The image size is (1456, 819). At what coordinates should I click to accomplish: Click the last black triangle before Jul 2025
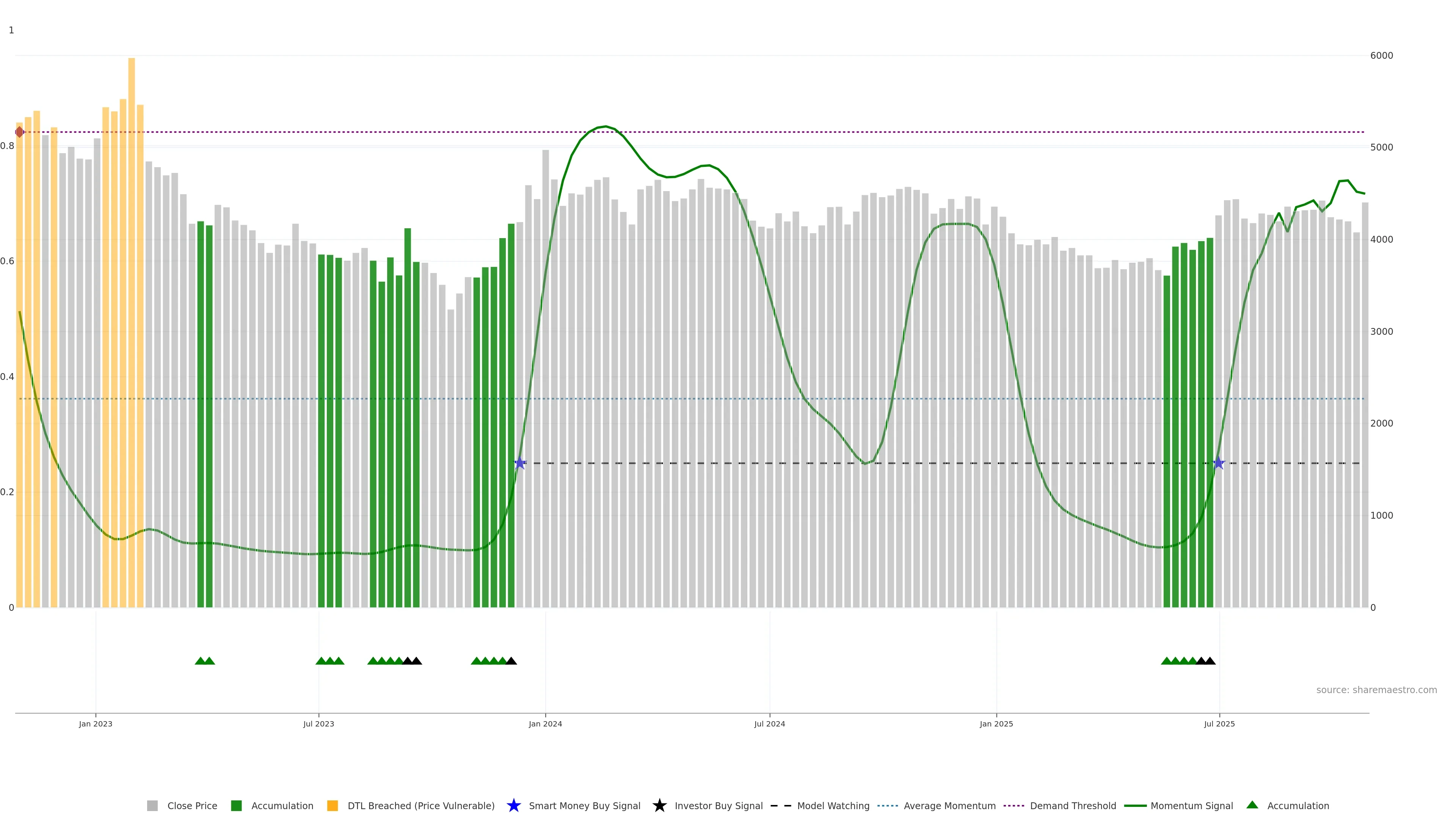click(1210, 661)
